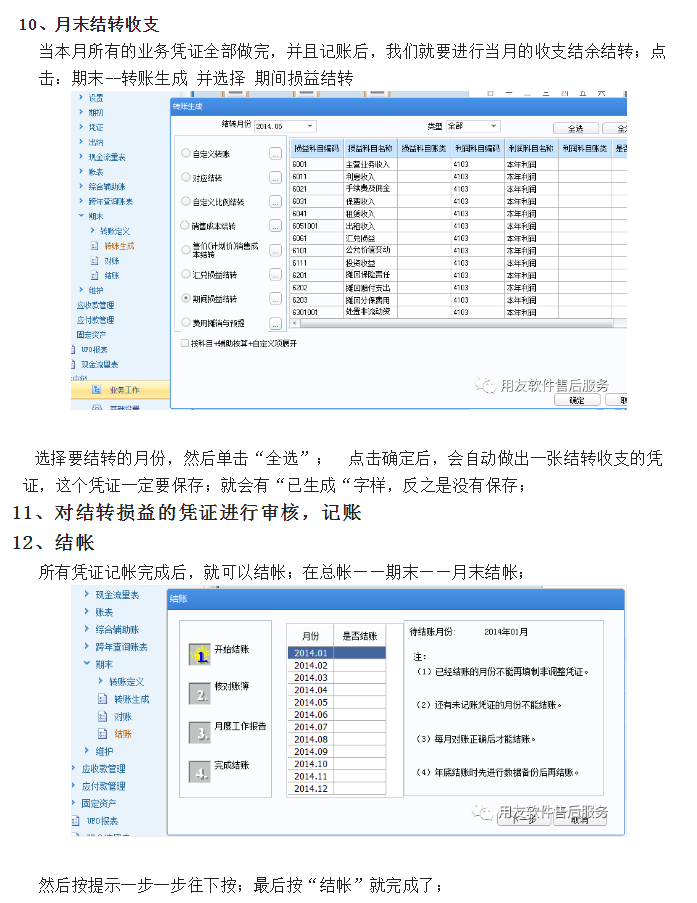Click 结账 document icon beside 转账生成 dialog
Viewport: 697px width, 903px height.
(x=94, y=276)
